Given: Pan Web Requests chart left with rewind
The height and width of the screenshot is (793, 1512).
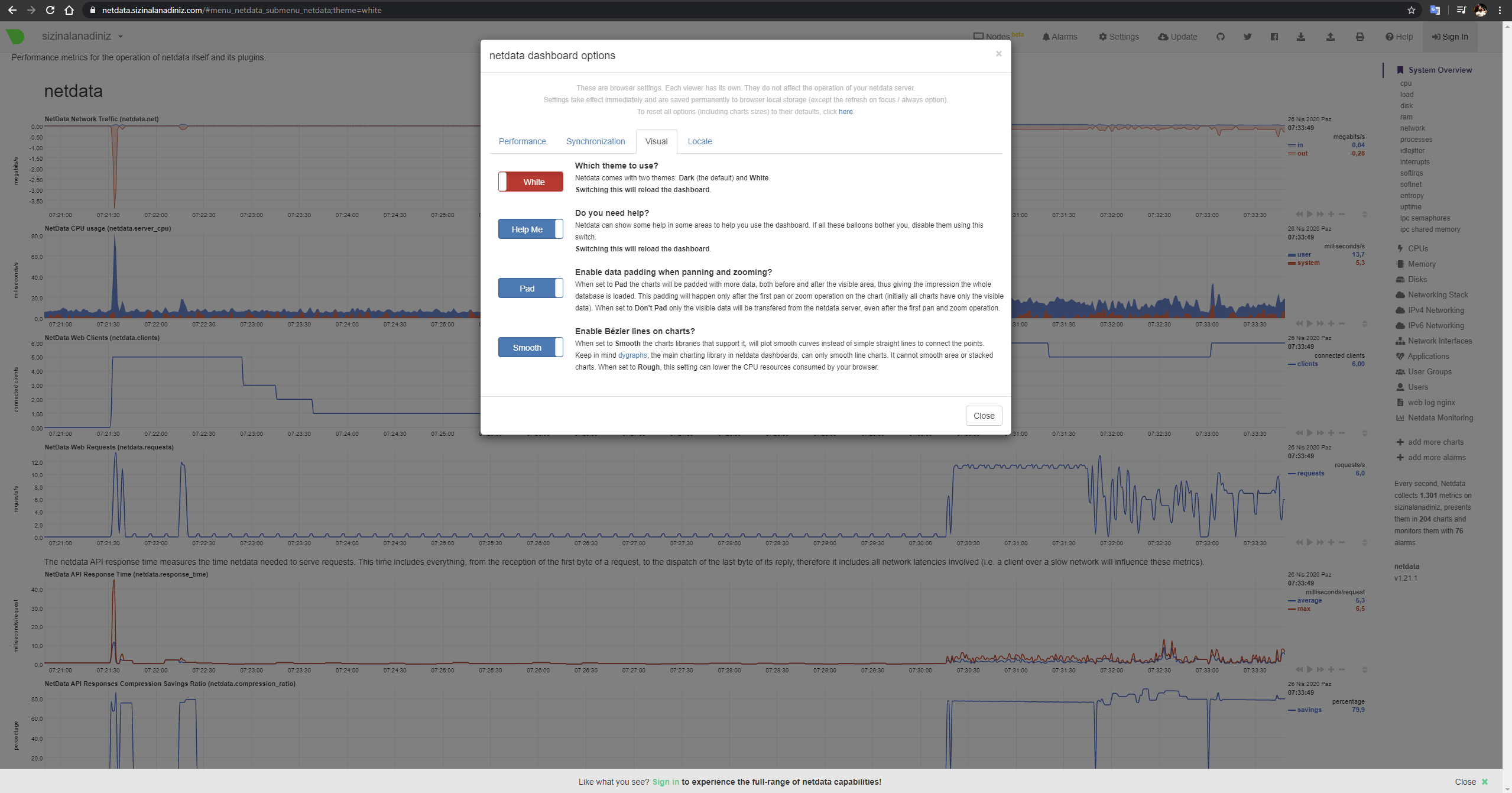Looking at the screenshot, I should (1299, 542).
